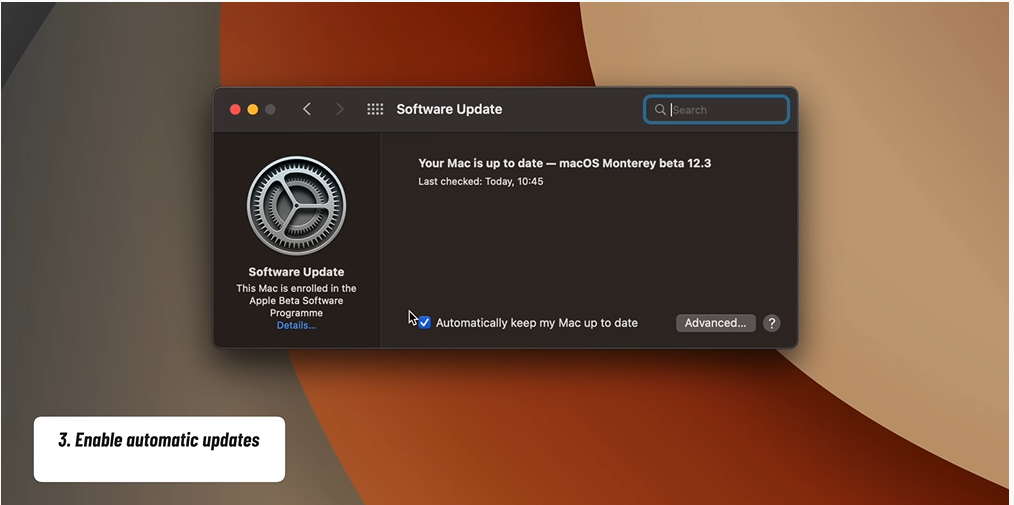This screenshot has height=505, width=1014.
Task: Go forward with the right chevron
Action: (x=340, y=109)
